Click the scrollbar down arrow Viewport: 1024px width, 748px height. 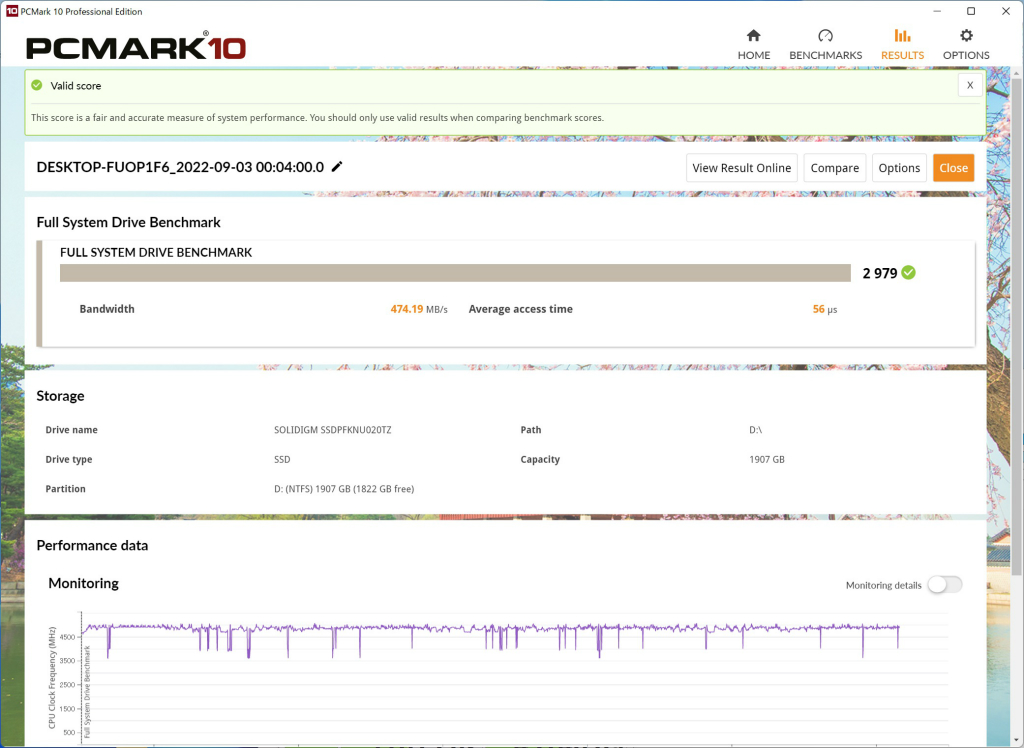pyautogui.click(x=1017, y=741)
